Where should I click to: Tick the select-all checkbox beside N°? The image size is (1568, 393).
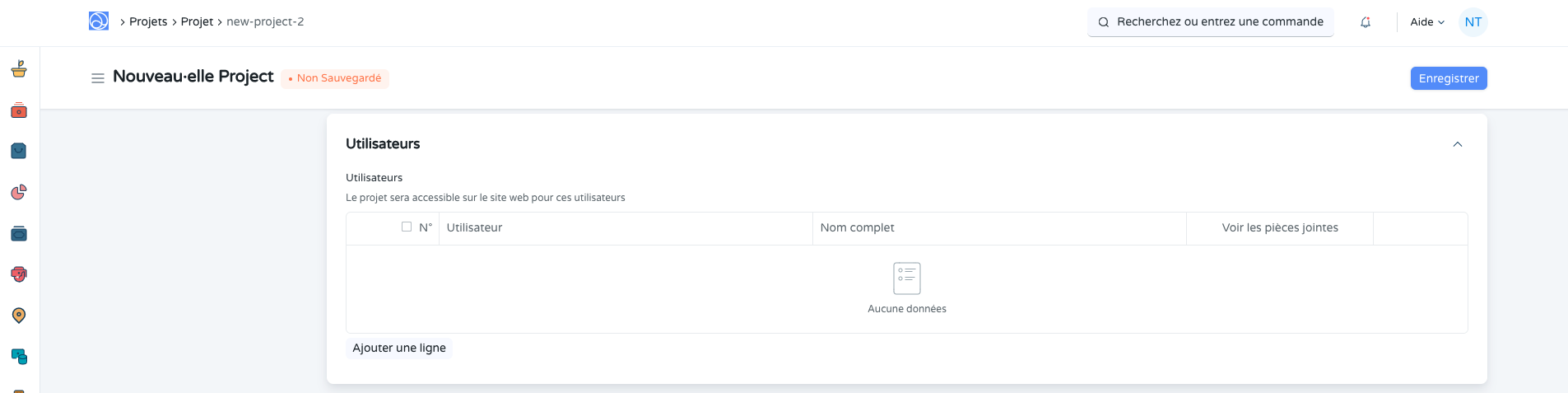pyautogui.click(x=407, y=227)
